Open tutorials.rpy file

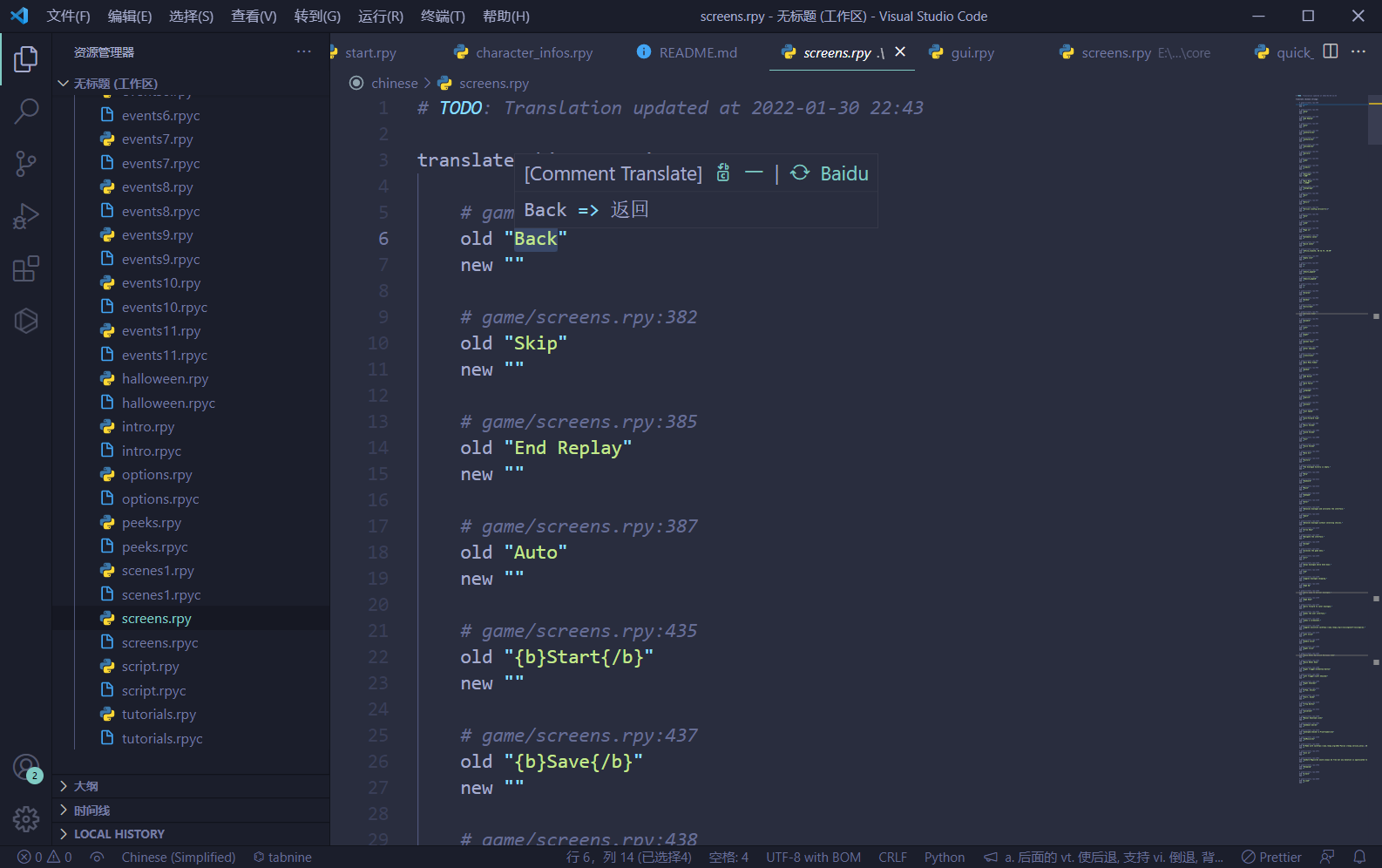pyautogui.click(x=159, y=715)
